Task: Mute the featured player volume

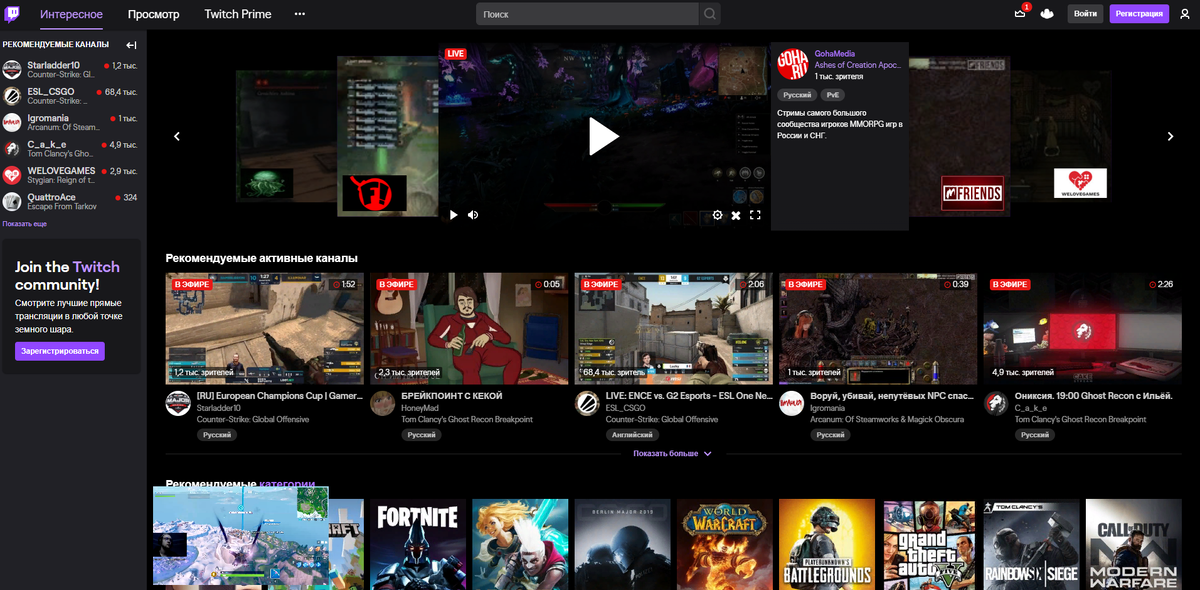Action: pyautogui.click(x=473, y=214)
